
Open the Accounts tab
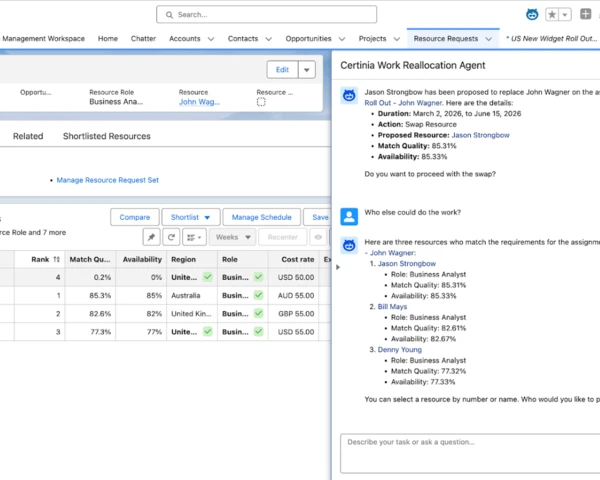click(184, 39)
